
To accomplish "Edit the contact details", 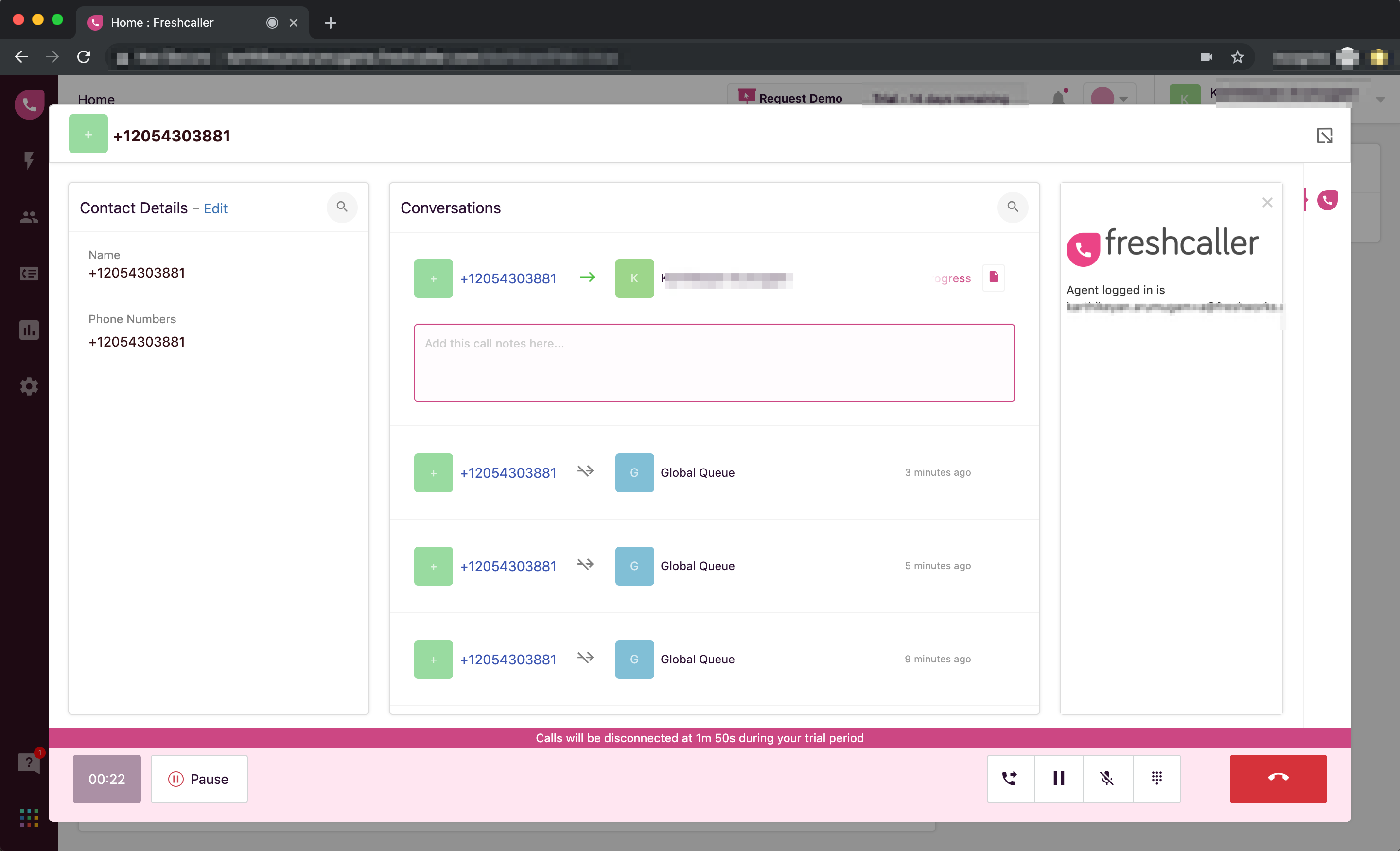I will pos(215,208).
